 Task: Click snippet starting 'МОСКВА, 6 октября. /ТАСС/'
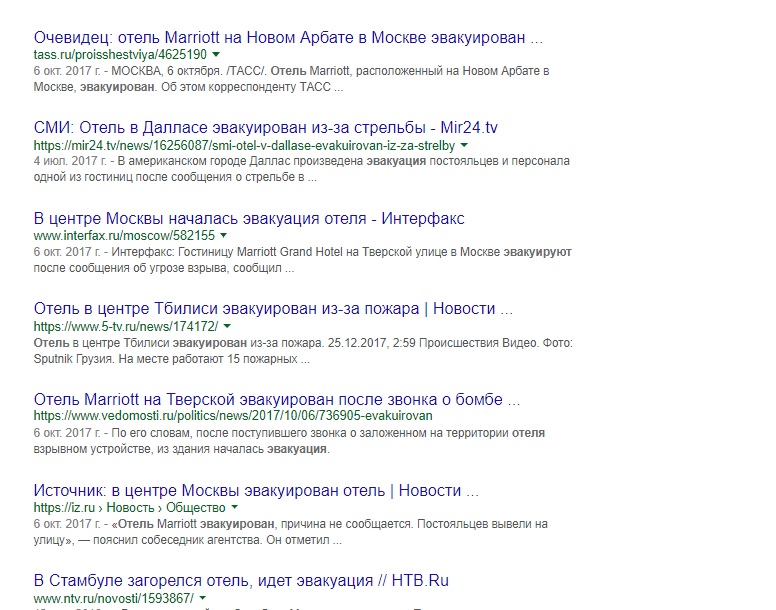click(x=291, y=79)
